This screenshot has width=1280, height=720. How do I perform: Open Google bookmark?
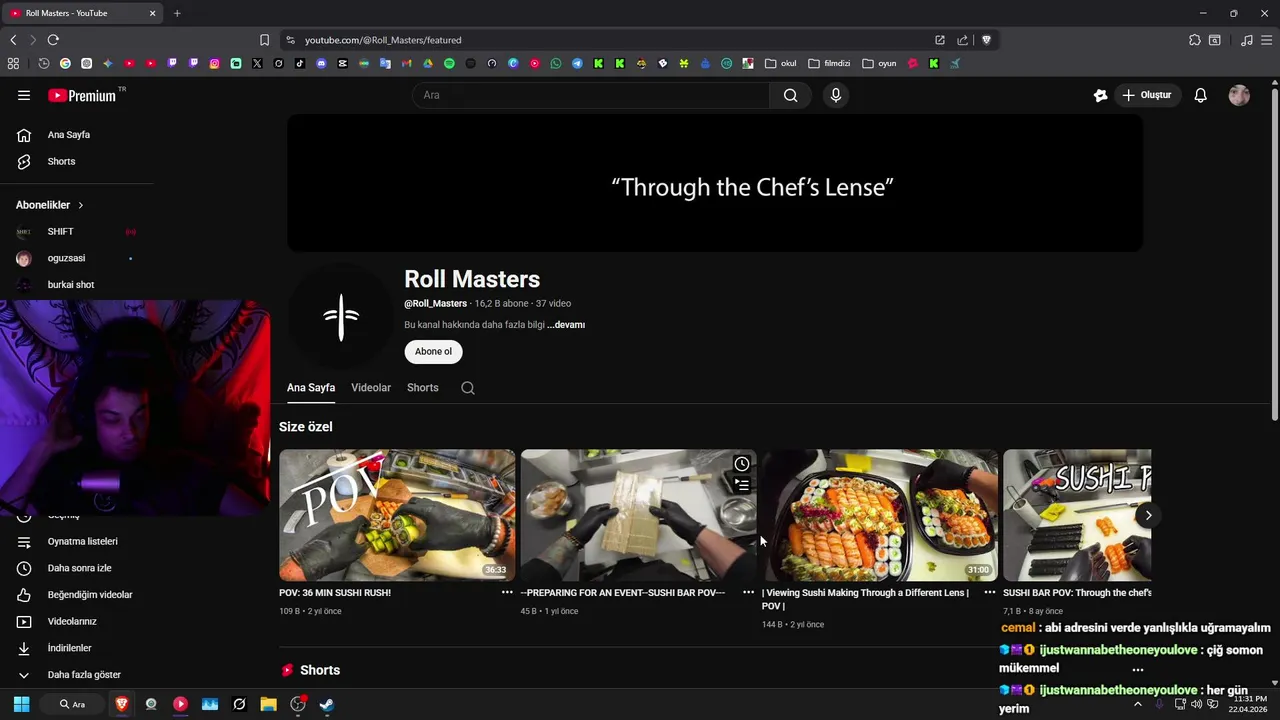[x=65, y=63]
